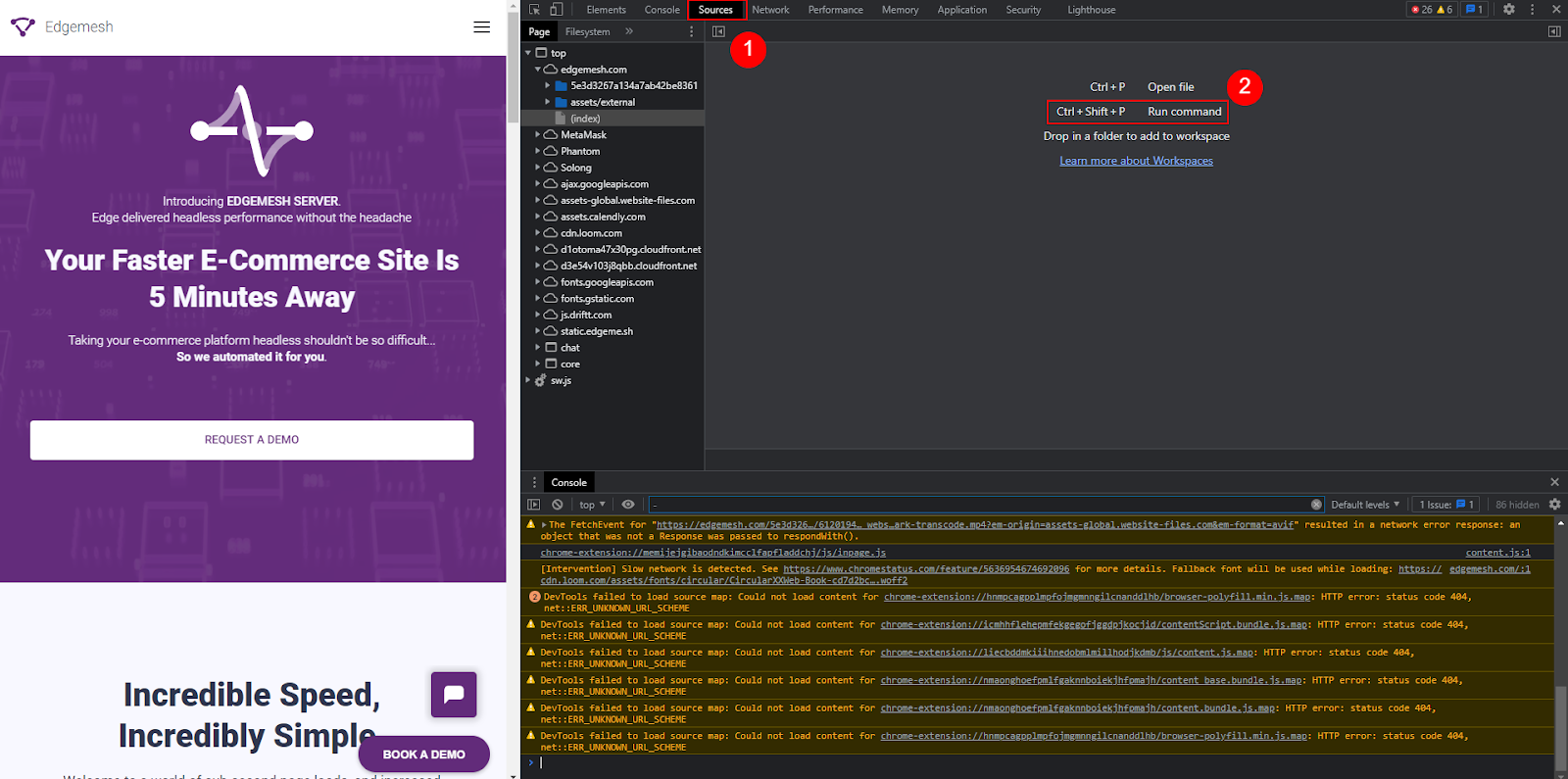Viewport: 1568px width, 779px height.
Task: Expand the Phantom tree node
Action: pos(537,151)
